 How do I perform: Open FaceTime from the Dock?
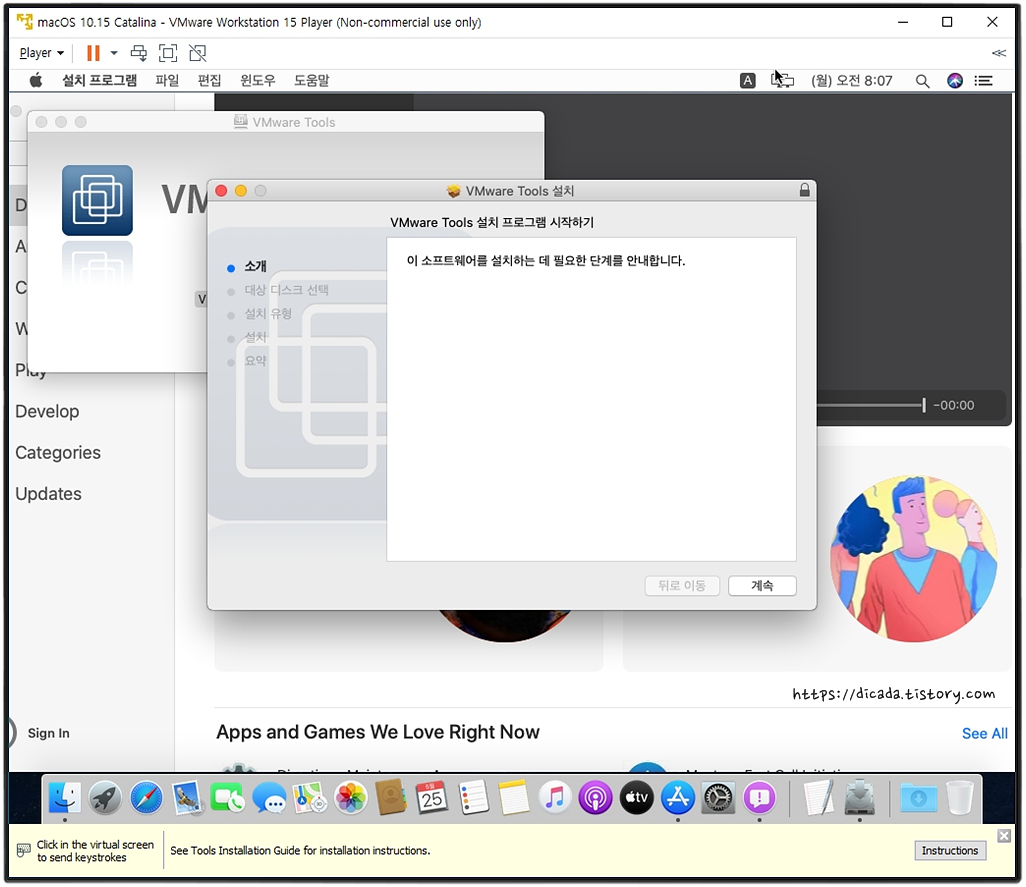coord(228,797)
